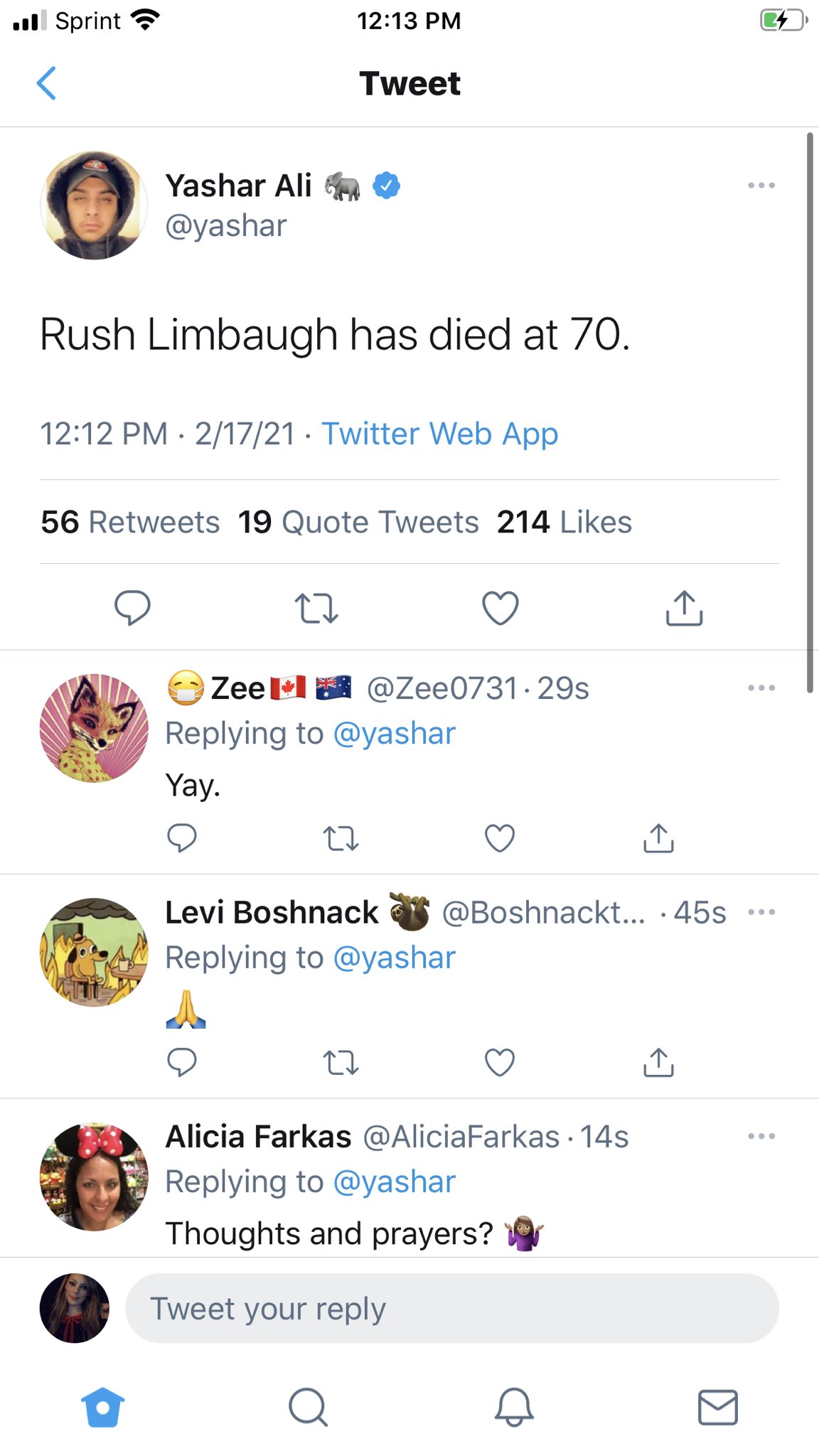
Task: Share Levi Boshnack's reply
Action: [658, 1063]
